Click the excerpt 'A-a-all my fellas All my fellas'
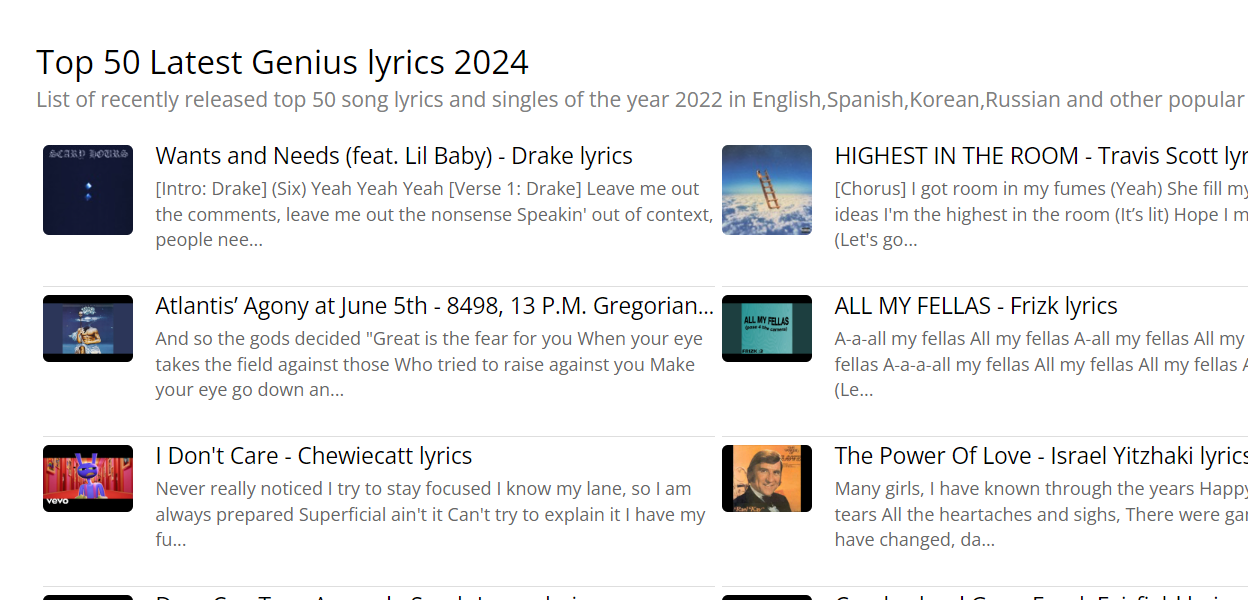The width and height of the screenshot is (1248, 600). (1041, 364)
